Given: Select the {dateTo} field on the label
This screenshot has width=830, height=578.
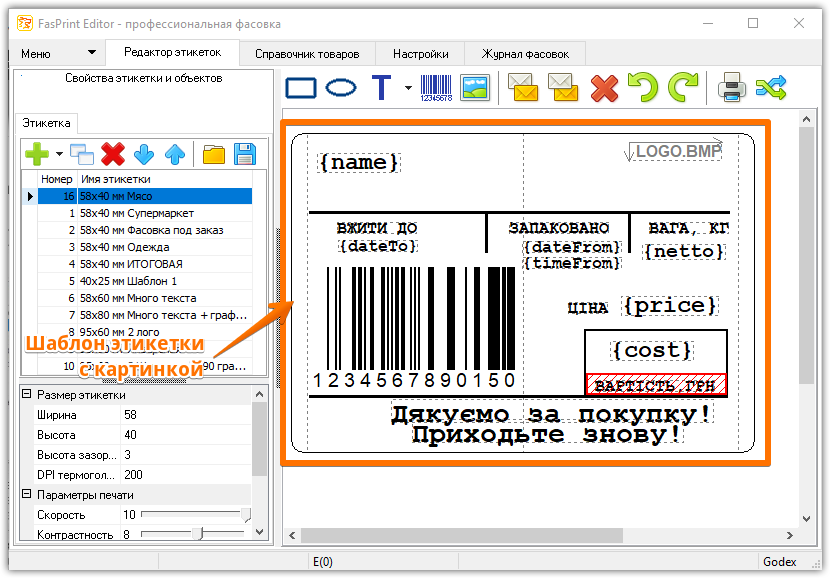Looking at the screenshot, I should [x=378, y=246].
